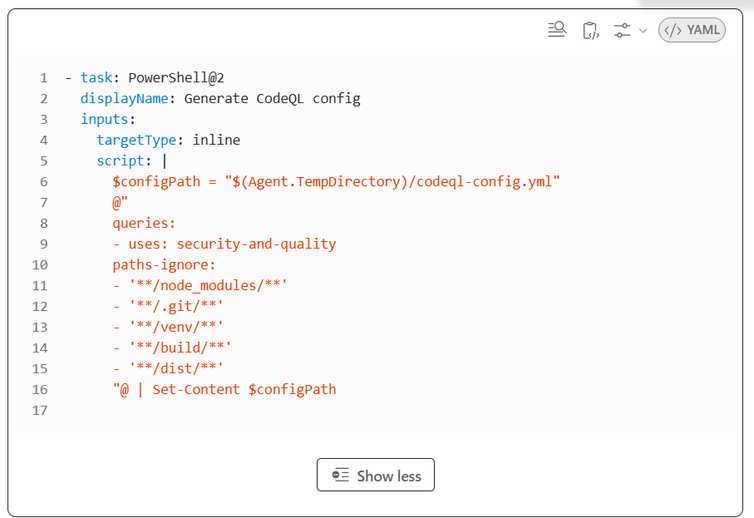Click 'targetType: inline' line
This screenshot has height=518, width=754.
click(168, 140)
